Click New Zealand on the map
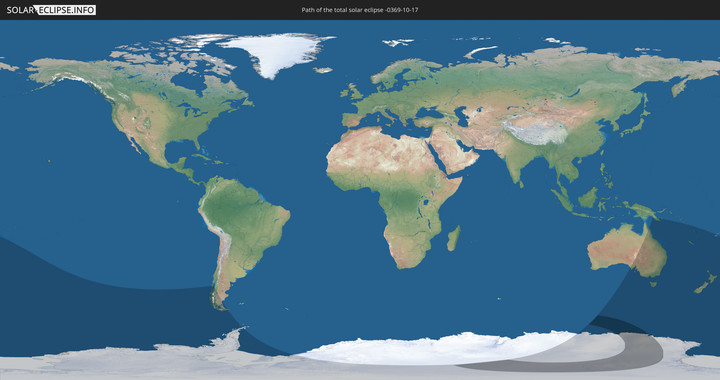This screenshot has height=380, width=720. pyautogui.click(x=706, y=282)
